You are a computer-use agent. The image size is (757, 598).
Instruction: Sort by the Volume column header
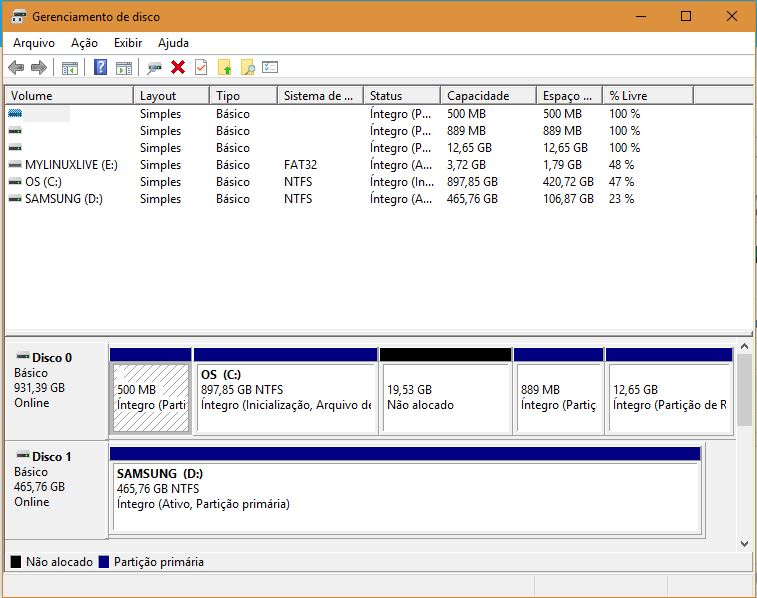(69, 96)
